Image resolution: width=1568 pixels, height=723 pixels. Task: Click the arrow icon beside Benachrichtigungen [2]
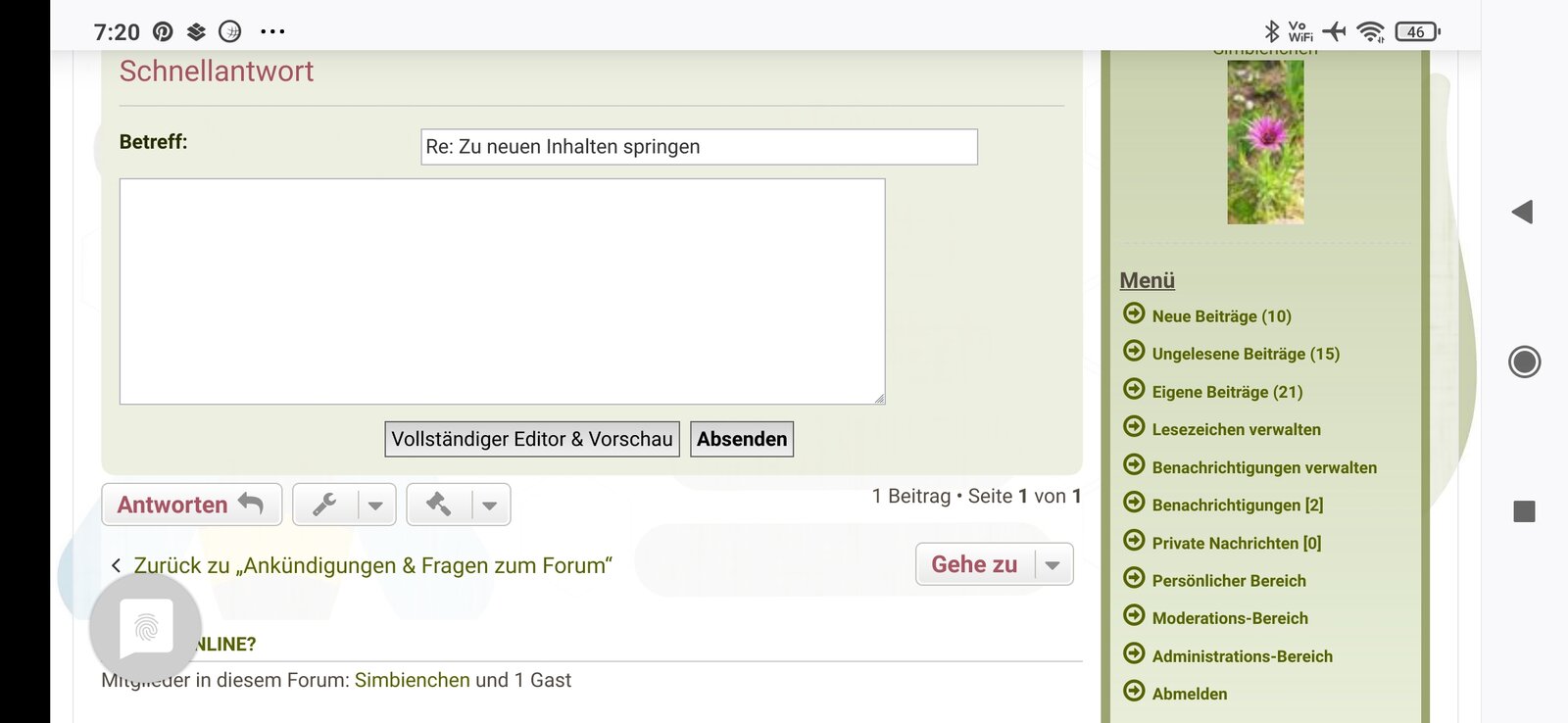click(x=1134, y=505)
